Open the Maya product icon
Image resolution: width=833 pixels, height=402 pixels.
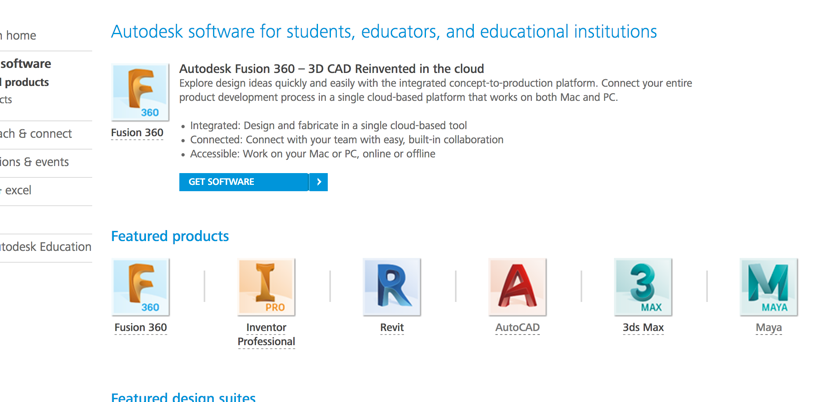[769, 287]
